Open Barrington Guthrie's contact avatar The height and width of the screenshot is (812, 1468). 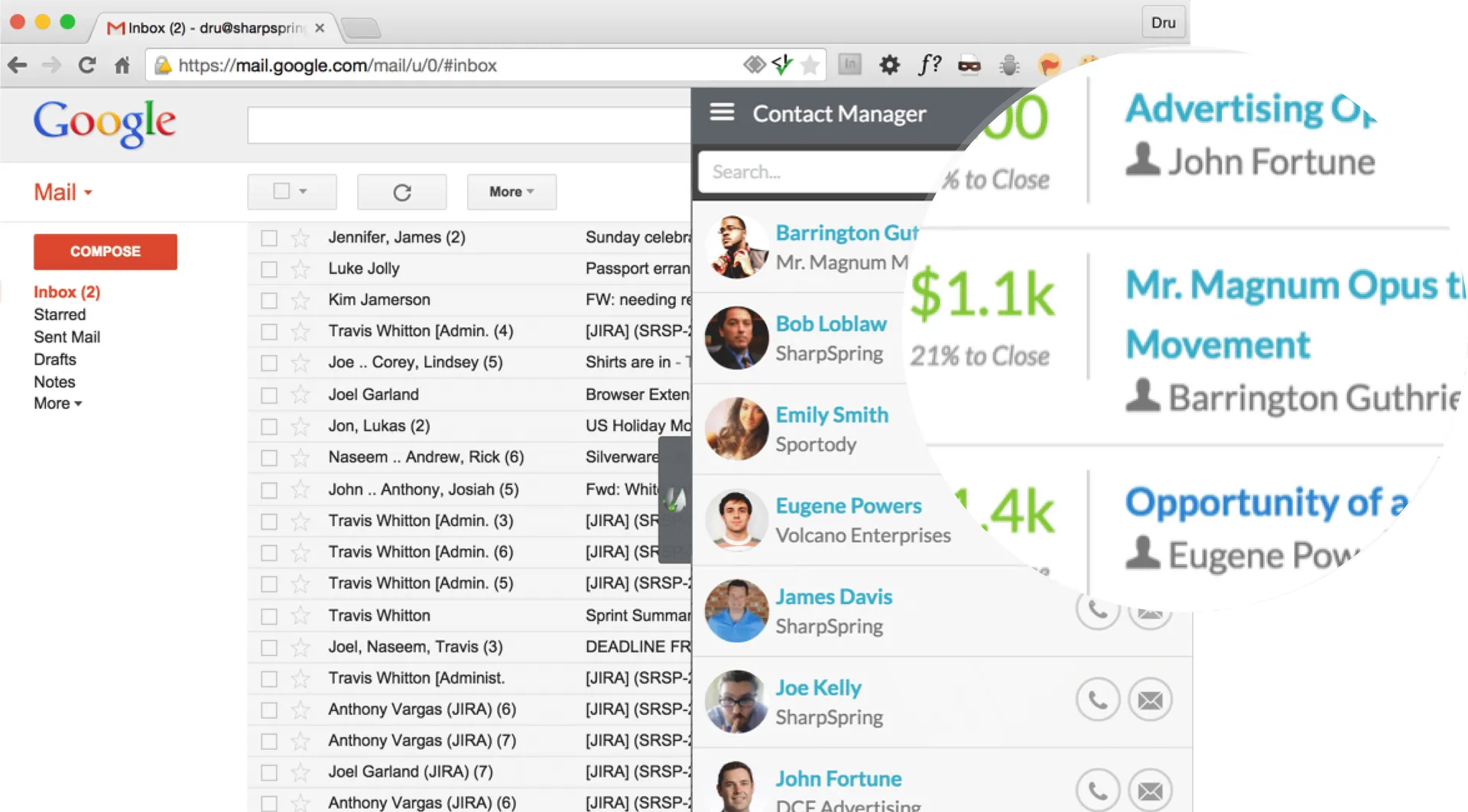click(x=736, y=247)
